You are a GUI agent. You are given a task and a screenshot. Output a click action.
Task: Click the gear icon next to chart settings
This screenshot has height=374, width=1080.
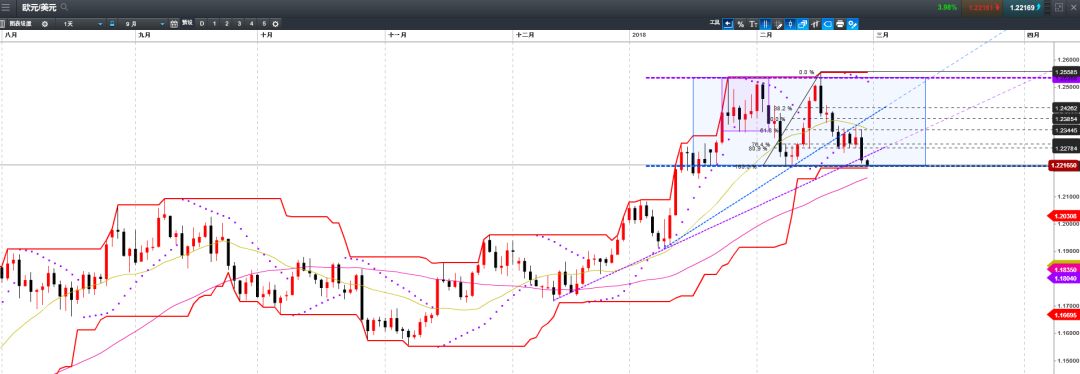point(45,23)
